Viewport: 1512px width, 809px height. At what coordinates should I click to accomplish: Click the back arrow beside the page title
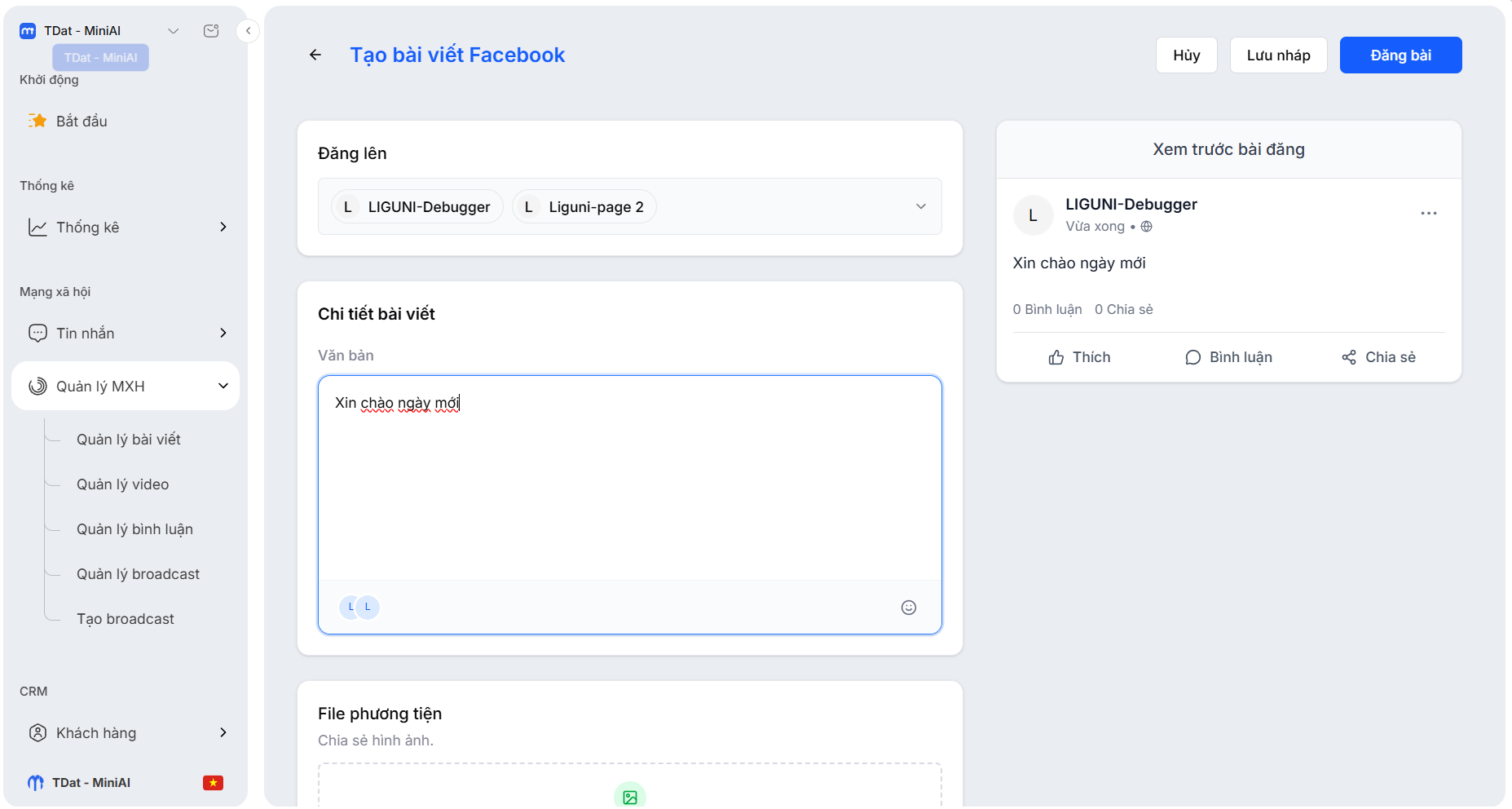315,55
